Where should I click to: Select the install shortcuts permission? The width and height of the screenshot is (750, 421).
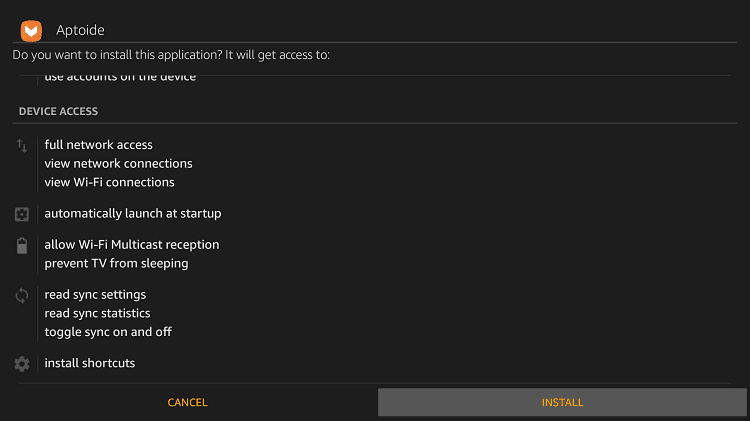[90, 363]
